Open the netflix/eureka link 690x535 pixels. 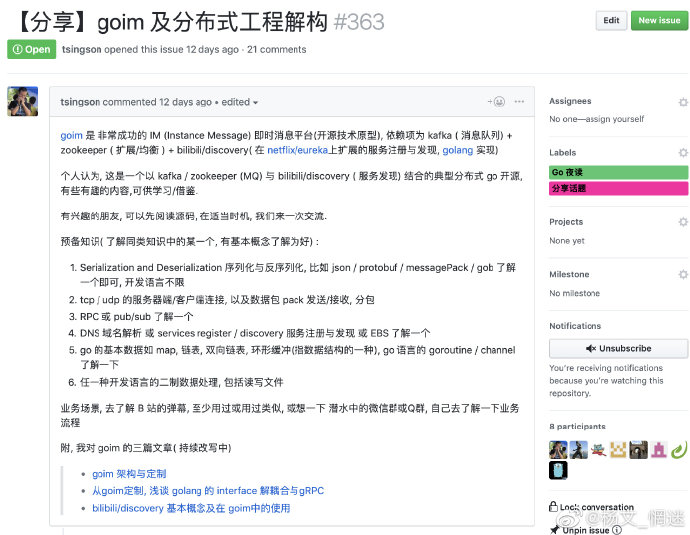[297, 150]
